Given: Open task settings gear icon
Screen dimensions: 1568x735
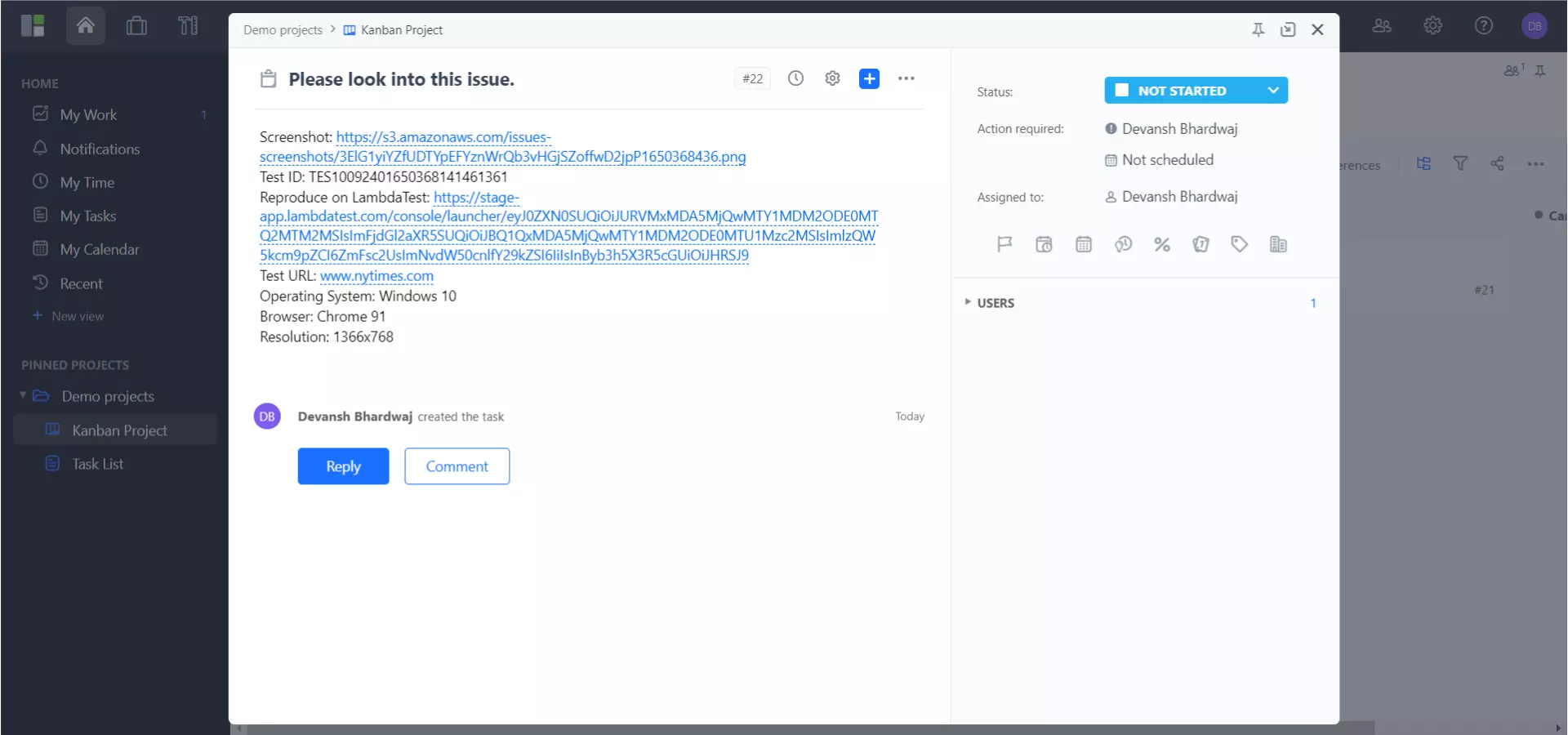Looking at the screenshot, I should (832, 78).
